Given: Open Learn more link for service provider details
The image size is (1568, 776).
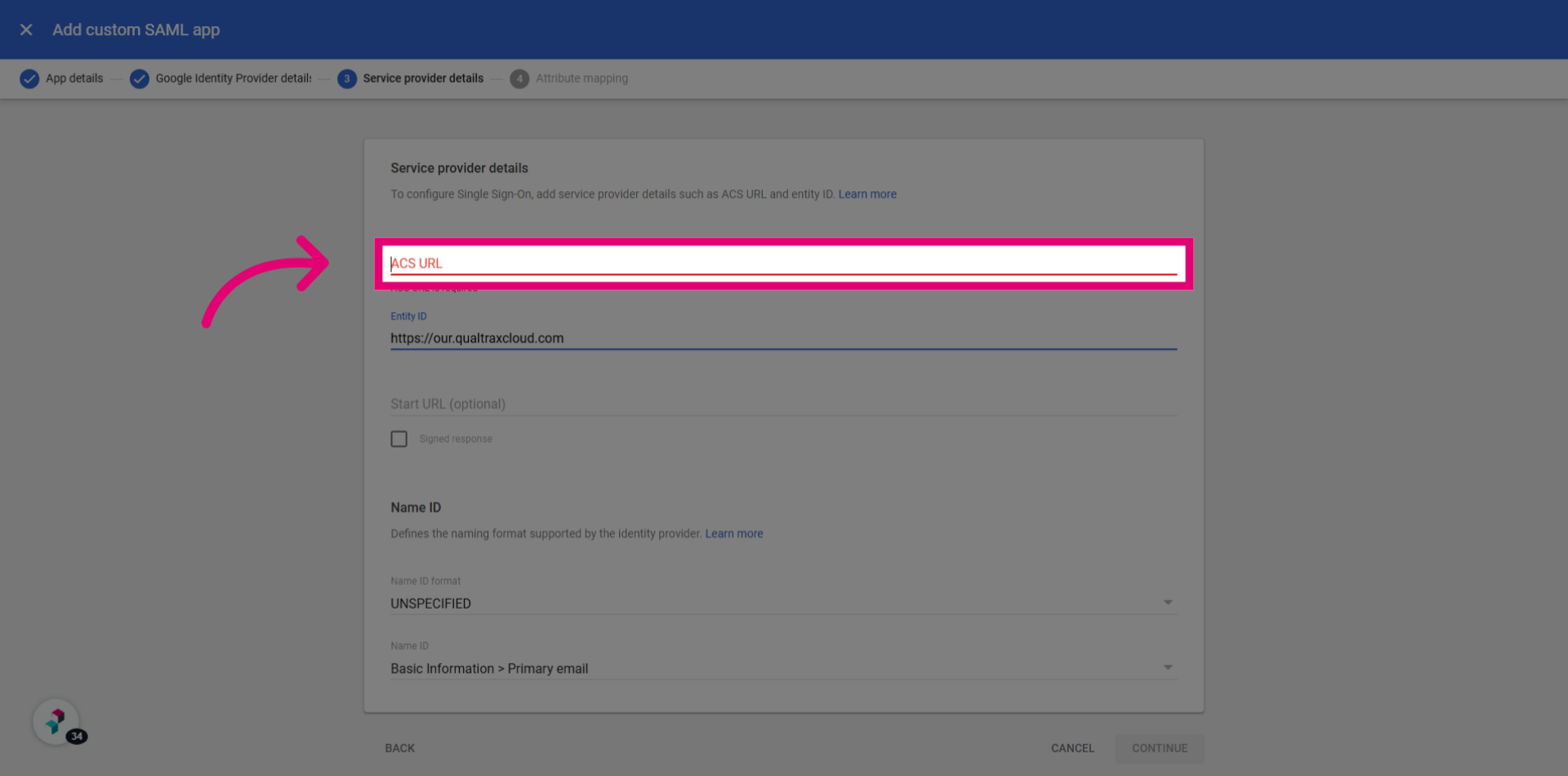Looking at the screenshot, I should click(x=867, y=194).
